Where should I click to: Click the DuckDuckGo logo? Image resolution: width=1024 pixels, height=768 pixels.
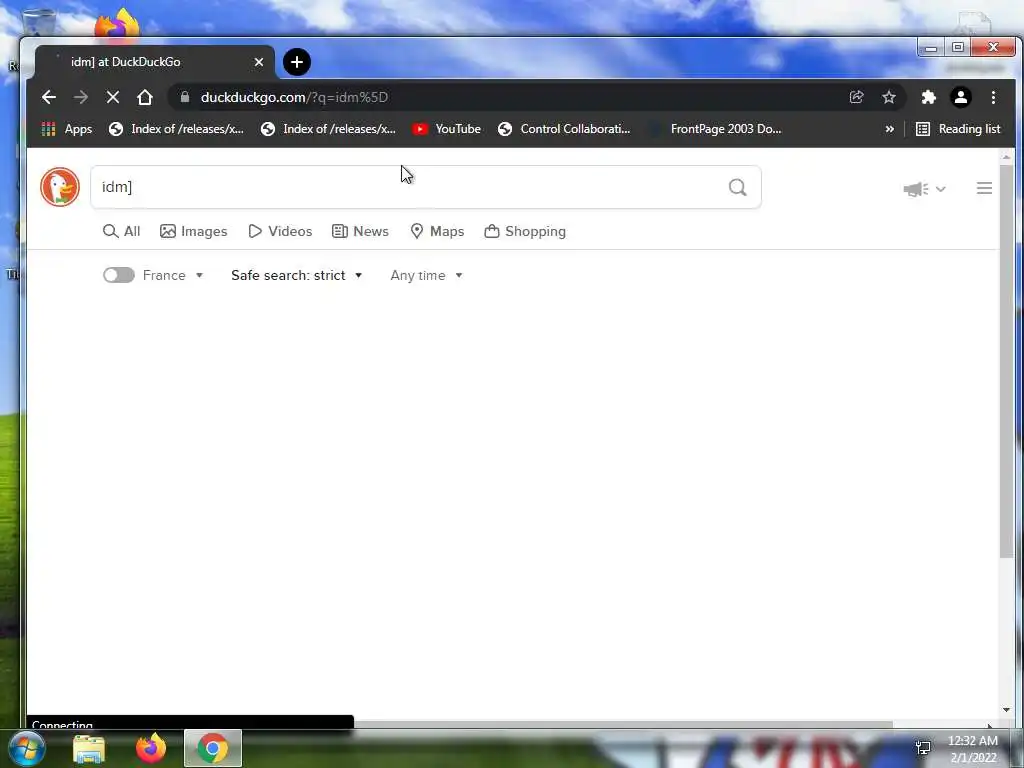(x=60, y=187)
